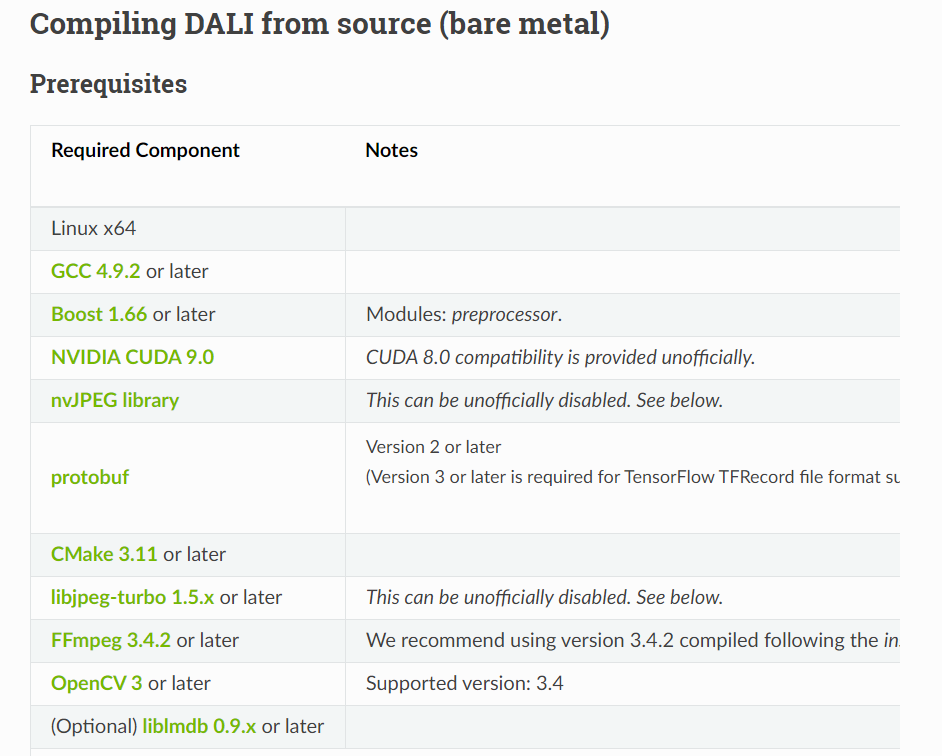Viewport: 942px width, 756px height.
Task: Click the Linux x64 table cell
Action: point(94,229)
